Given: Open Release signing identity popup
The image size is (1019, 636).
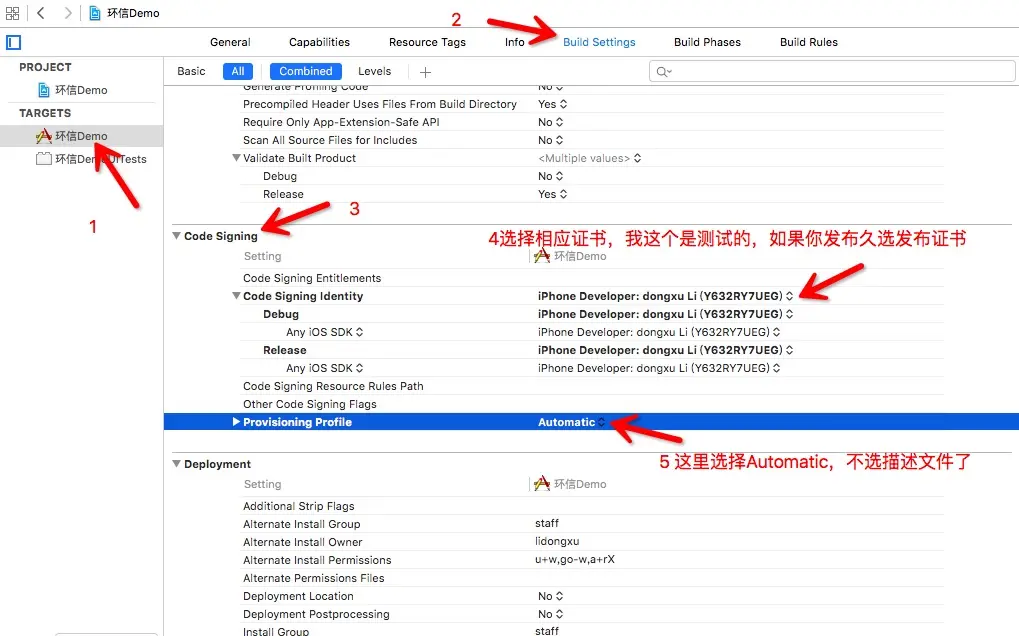Looking at the screenshot, I should (x=665, y=350).
